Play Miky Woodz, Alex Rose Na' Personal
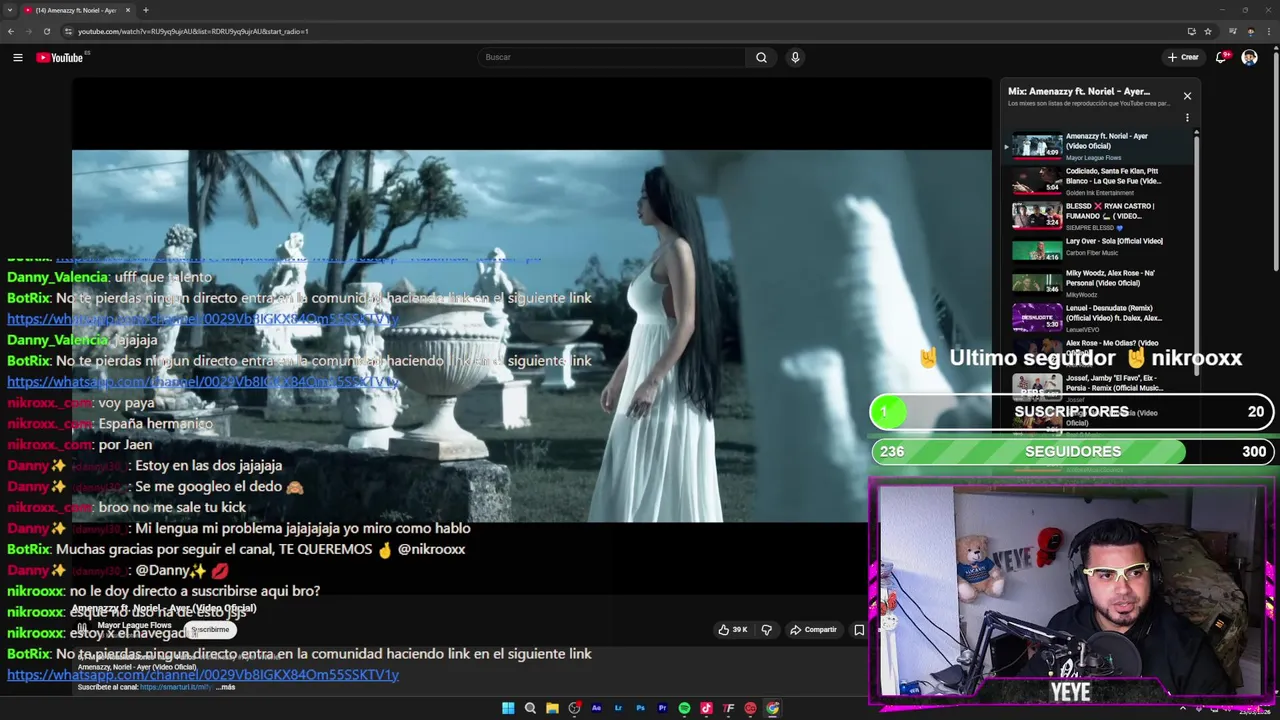Screen dimensions: 1280x720 (x=1100, y=283)
